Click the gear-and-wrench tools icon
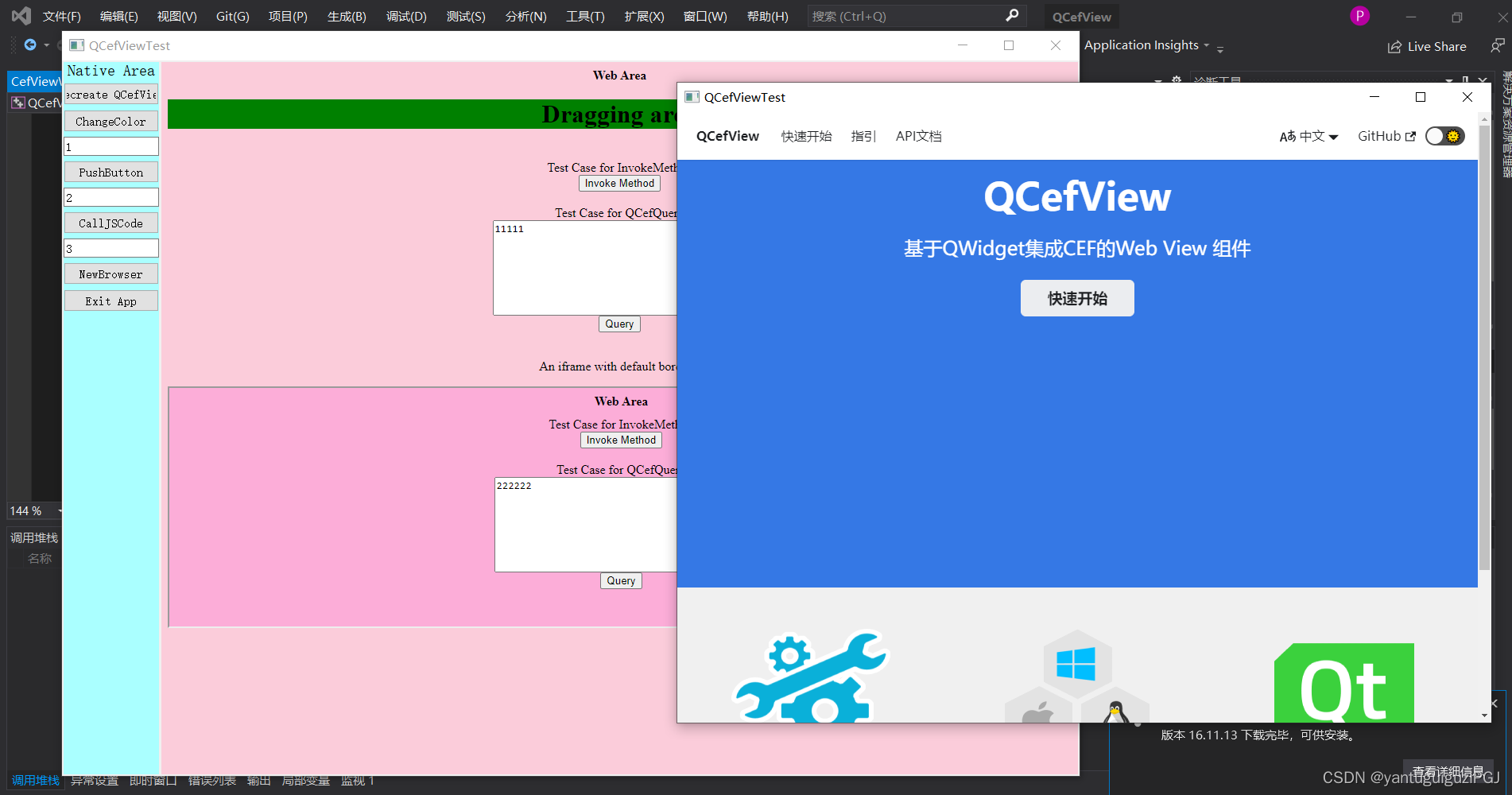This screenshot has width=1512, height=795. coord(809,677)
